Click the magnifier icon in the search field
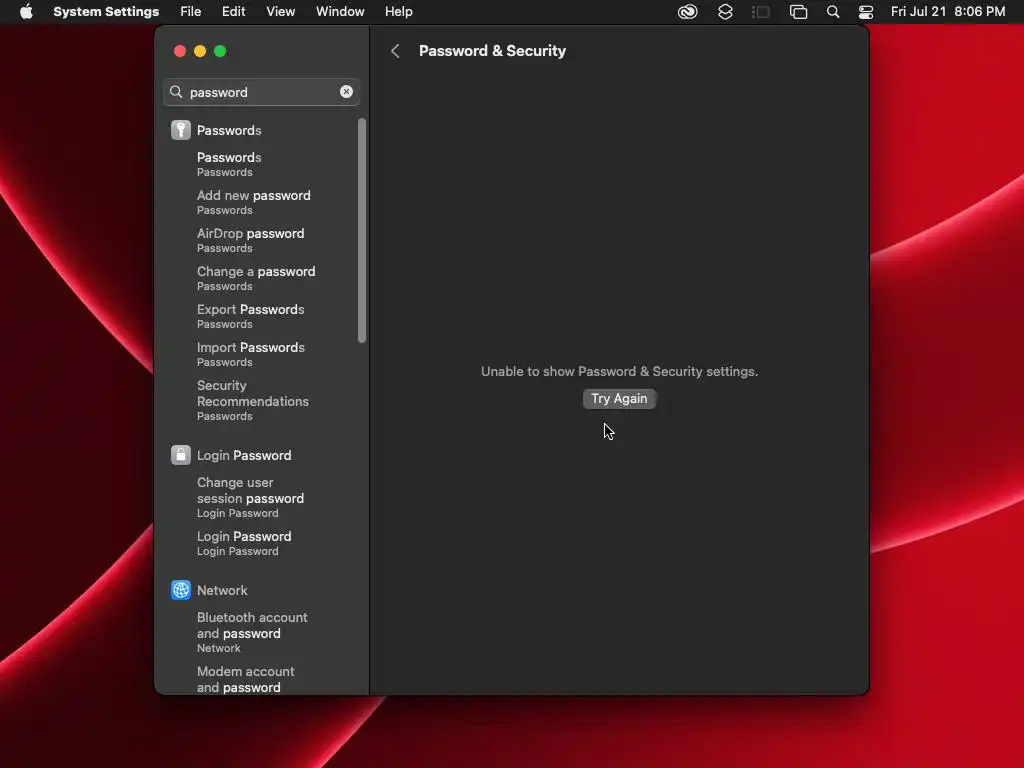Image resolution: width=1024 pixels, height=768 pixels. [176, 92]
